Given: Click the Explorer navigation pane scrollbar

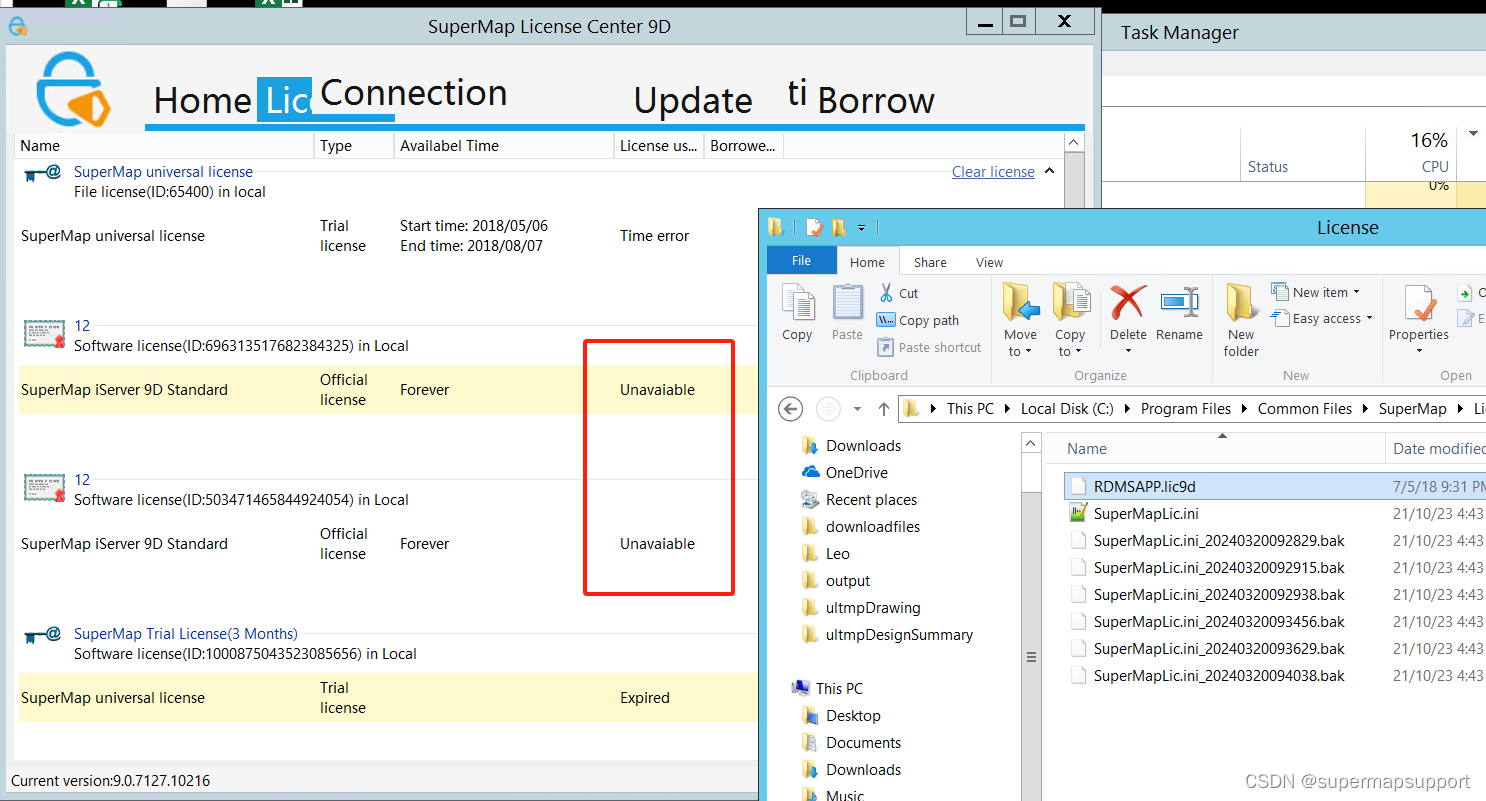Looking at the screenshot, I should click(x=1031, y=617).
